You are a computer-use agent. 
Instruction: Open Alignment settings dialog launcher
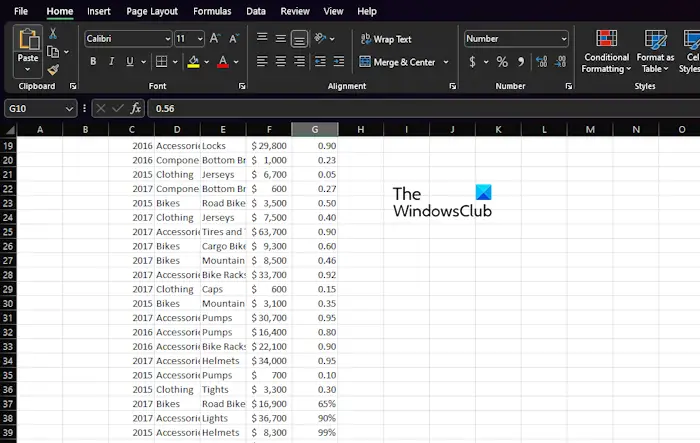coord(453,86)
